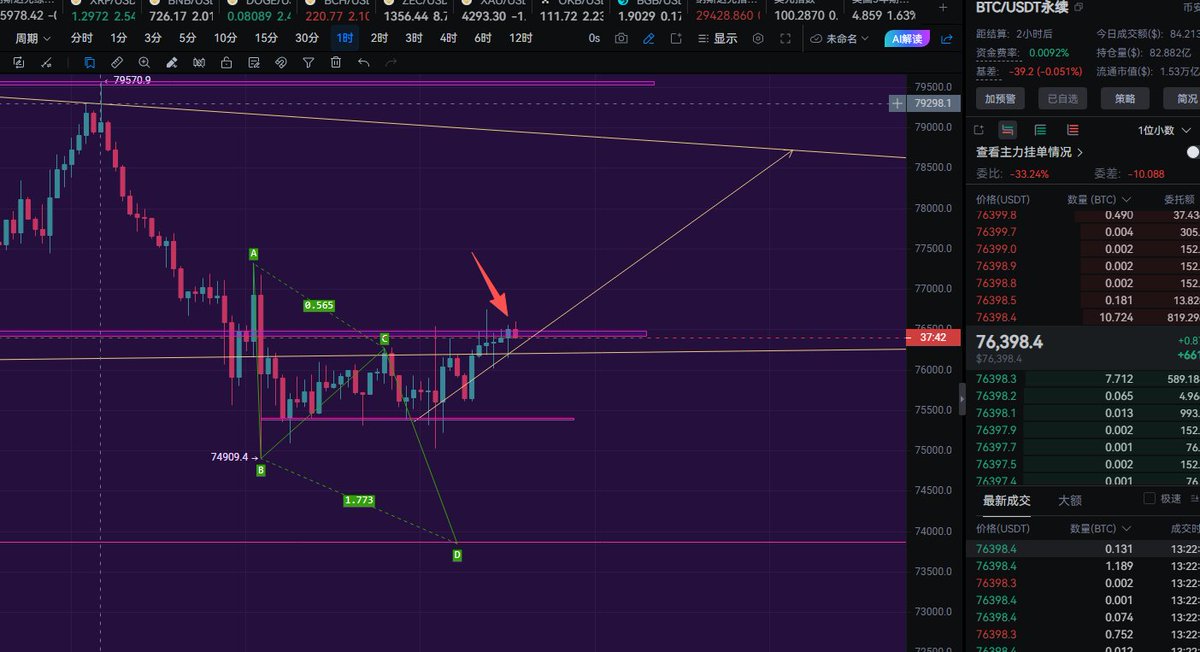
Task: Toggle the main-force orders switch
Action: pyautogui.click(x=1192, y=152)
